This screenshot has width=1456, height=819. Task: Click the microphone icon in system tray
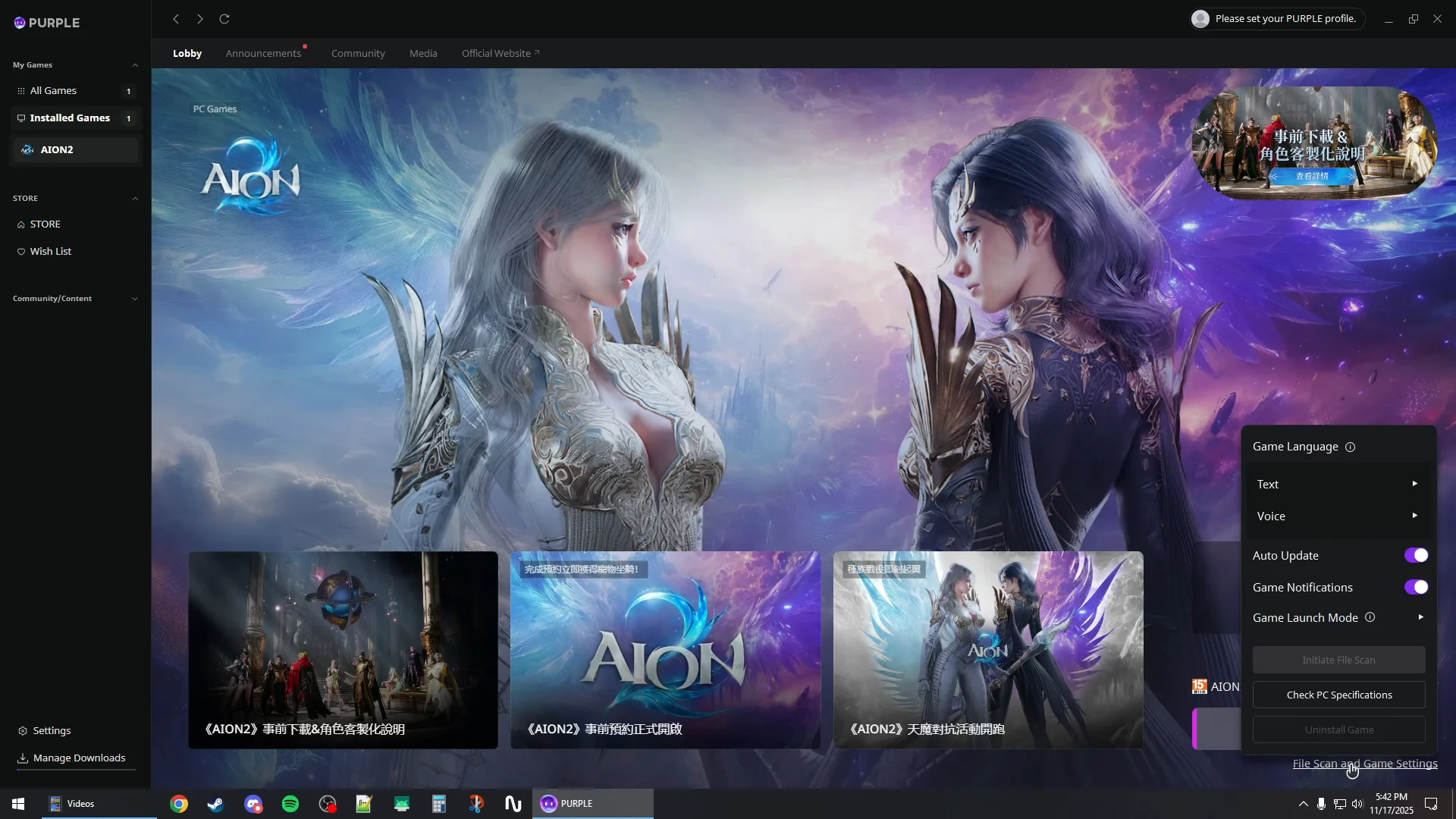1321,804
